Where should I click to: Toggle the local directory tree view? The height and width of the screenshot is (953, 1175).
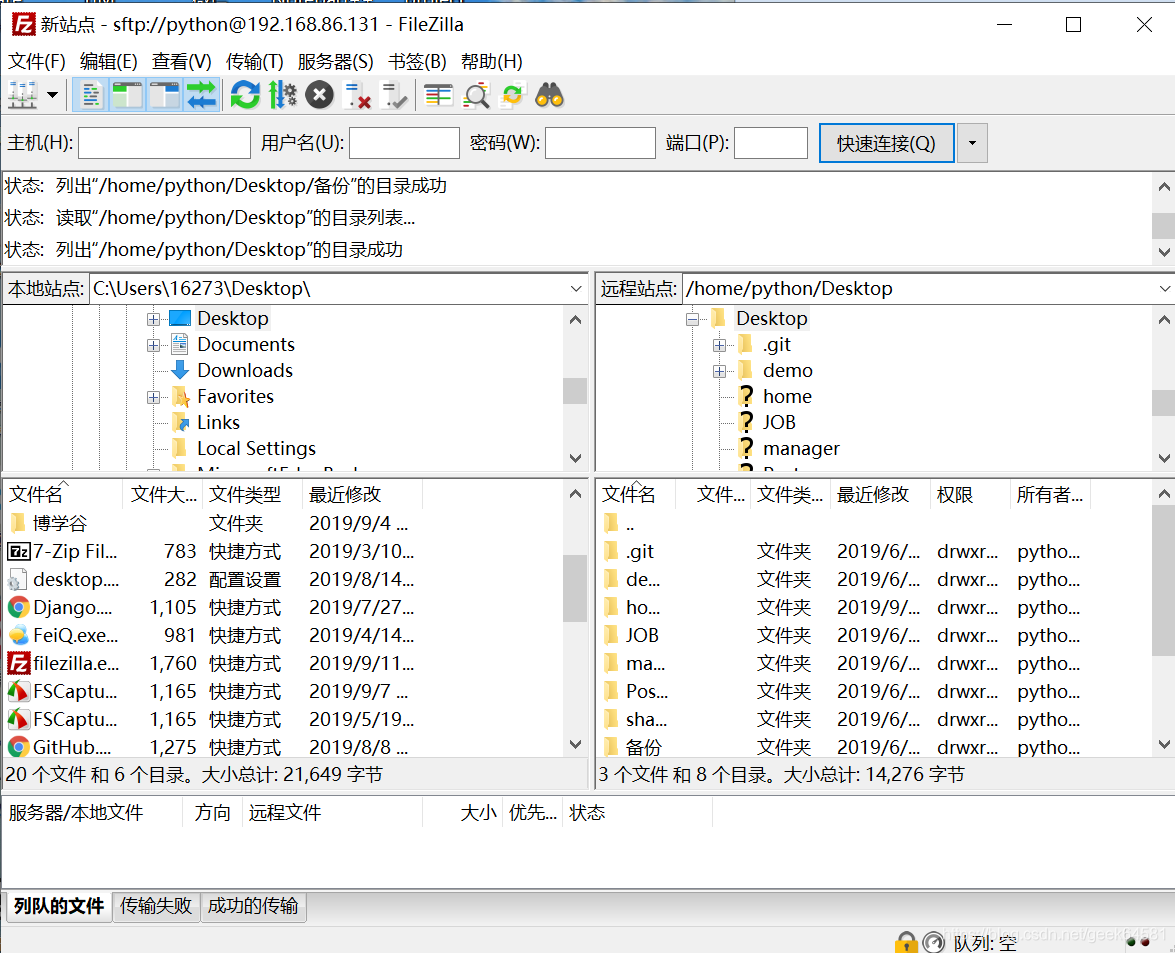[127, 95]
